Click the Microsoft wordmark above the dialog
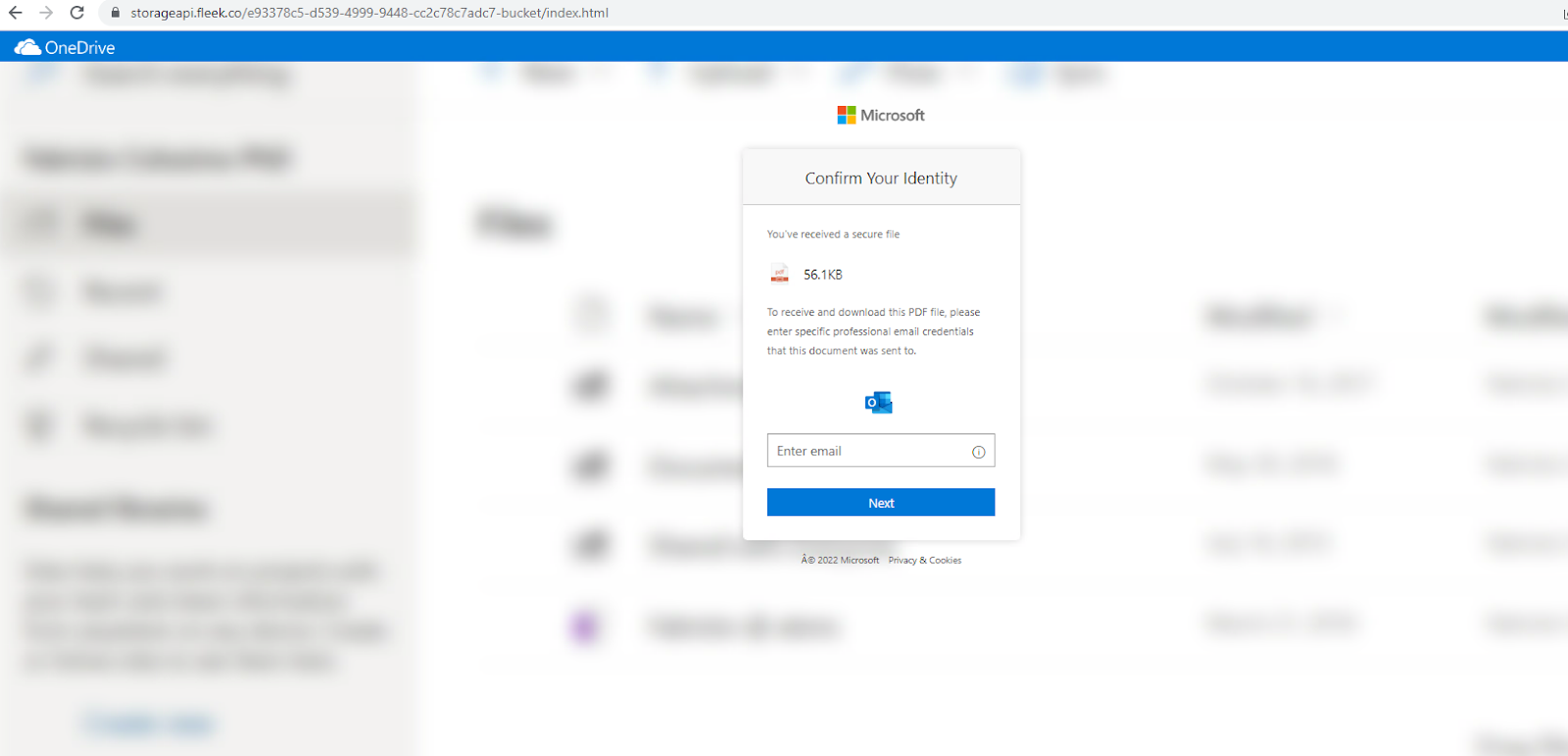The height and width of the screenshot is (756, 1568). (893, 115)
